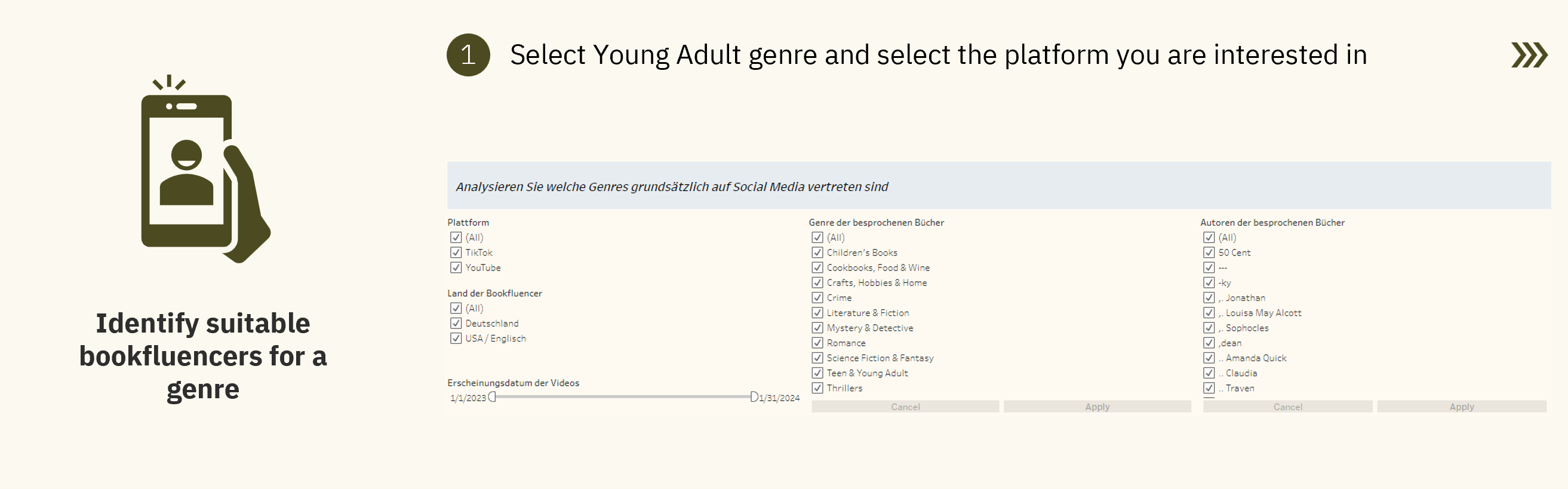This screenshot has width=1568, height=489.
Task: Uncheck the TikTok platform checkbox
Action: coord(456,253)
